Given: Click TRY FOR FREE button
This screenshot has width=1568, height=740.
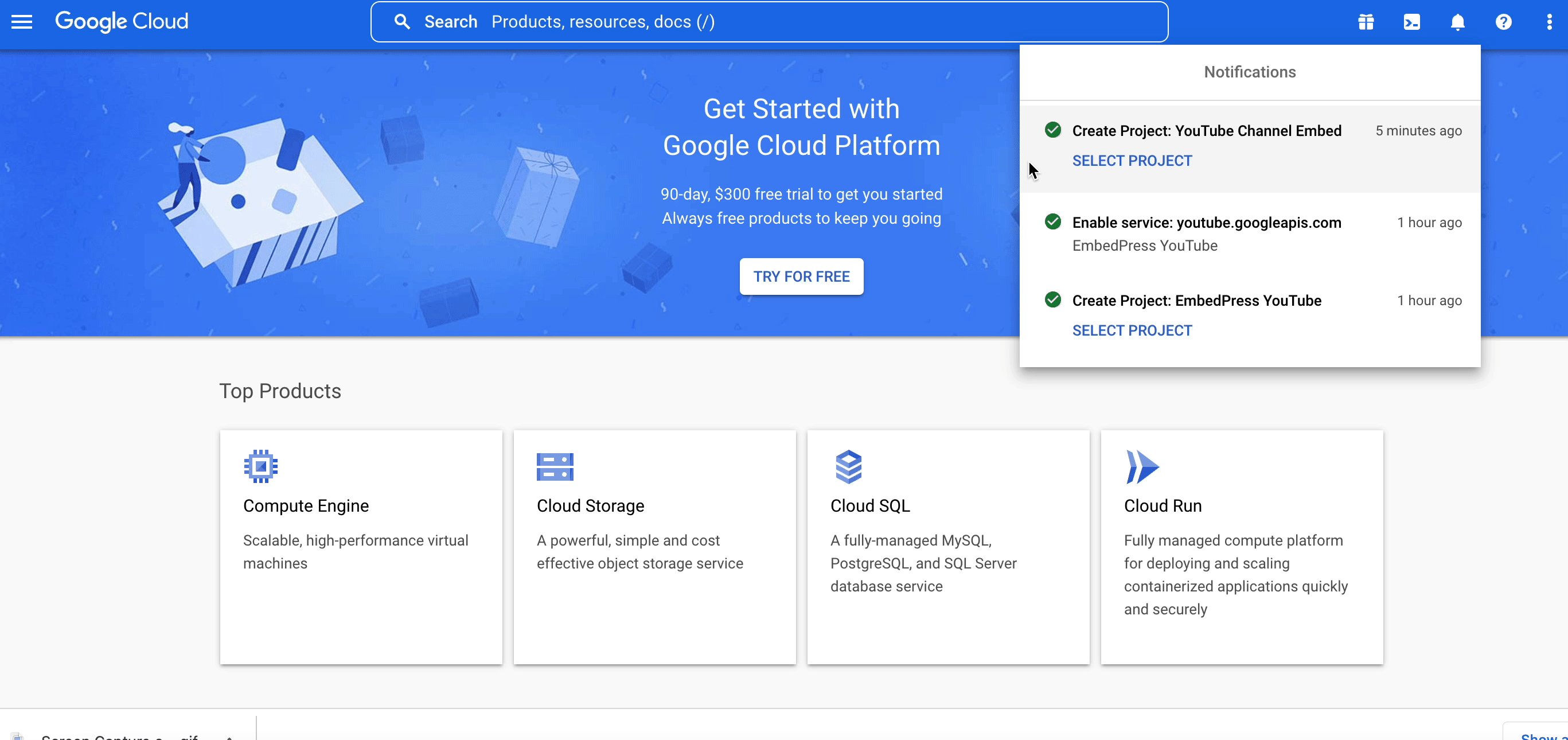Looking at the screenshot, I should (801, 276).
